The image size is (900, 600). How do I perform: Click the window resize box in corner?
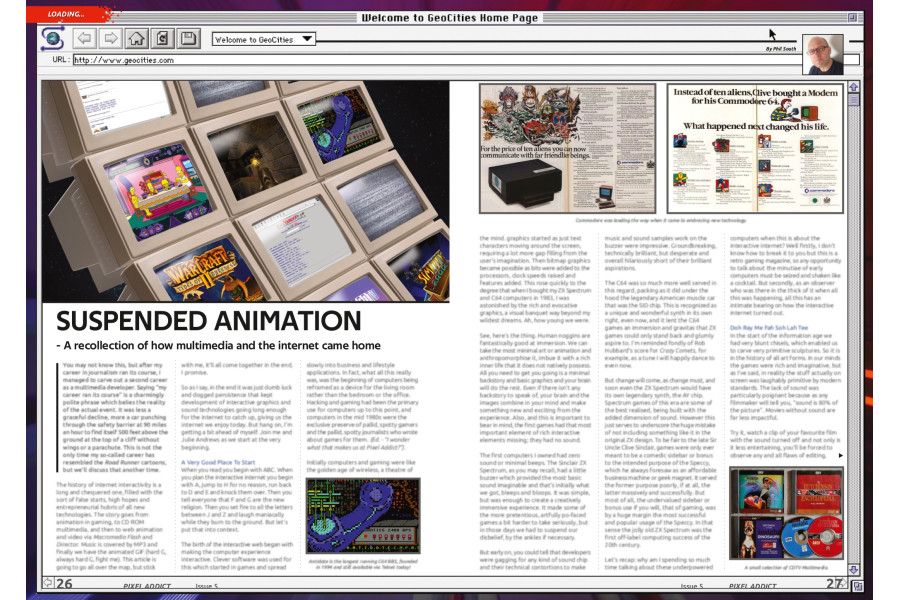[x=858, y=586]
